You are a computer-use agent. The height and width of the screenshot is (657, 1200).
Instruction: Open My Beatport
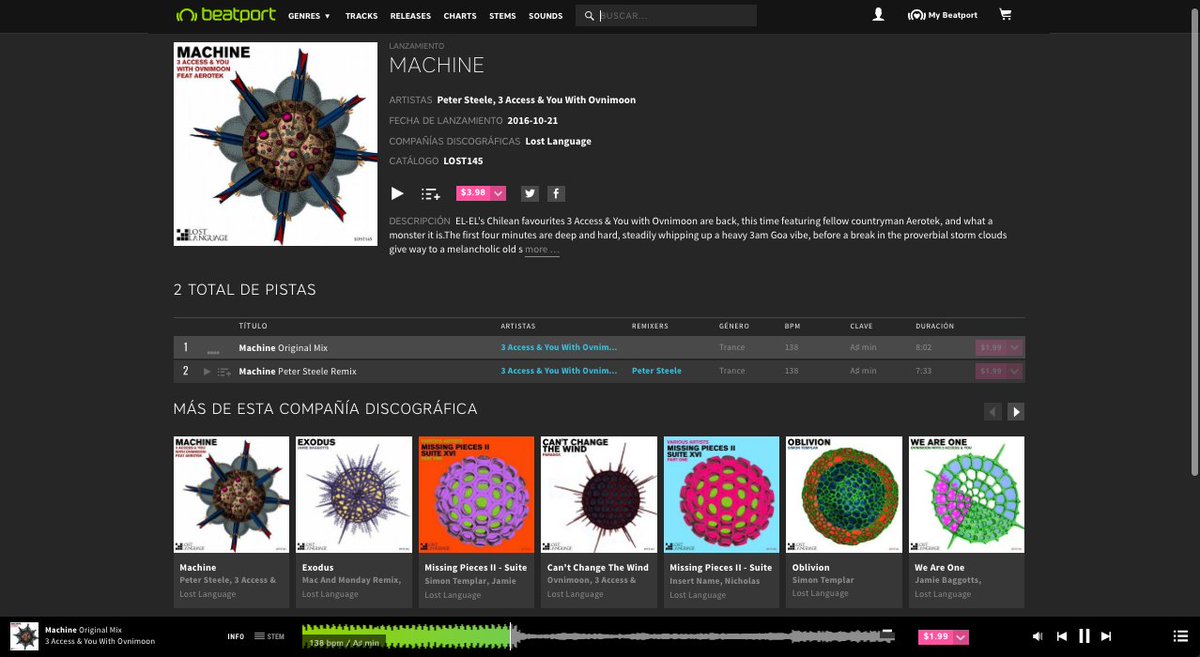942,15
